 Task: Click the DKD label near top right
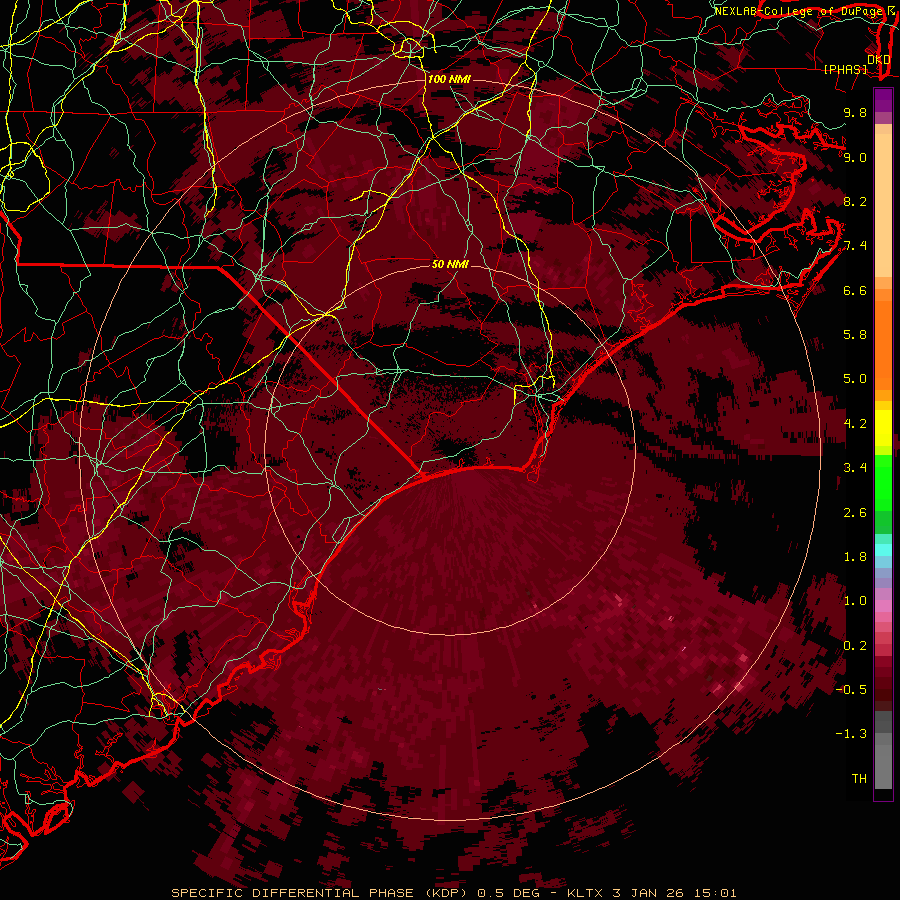[879, 60]
